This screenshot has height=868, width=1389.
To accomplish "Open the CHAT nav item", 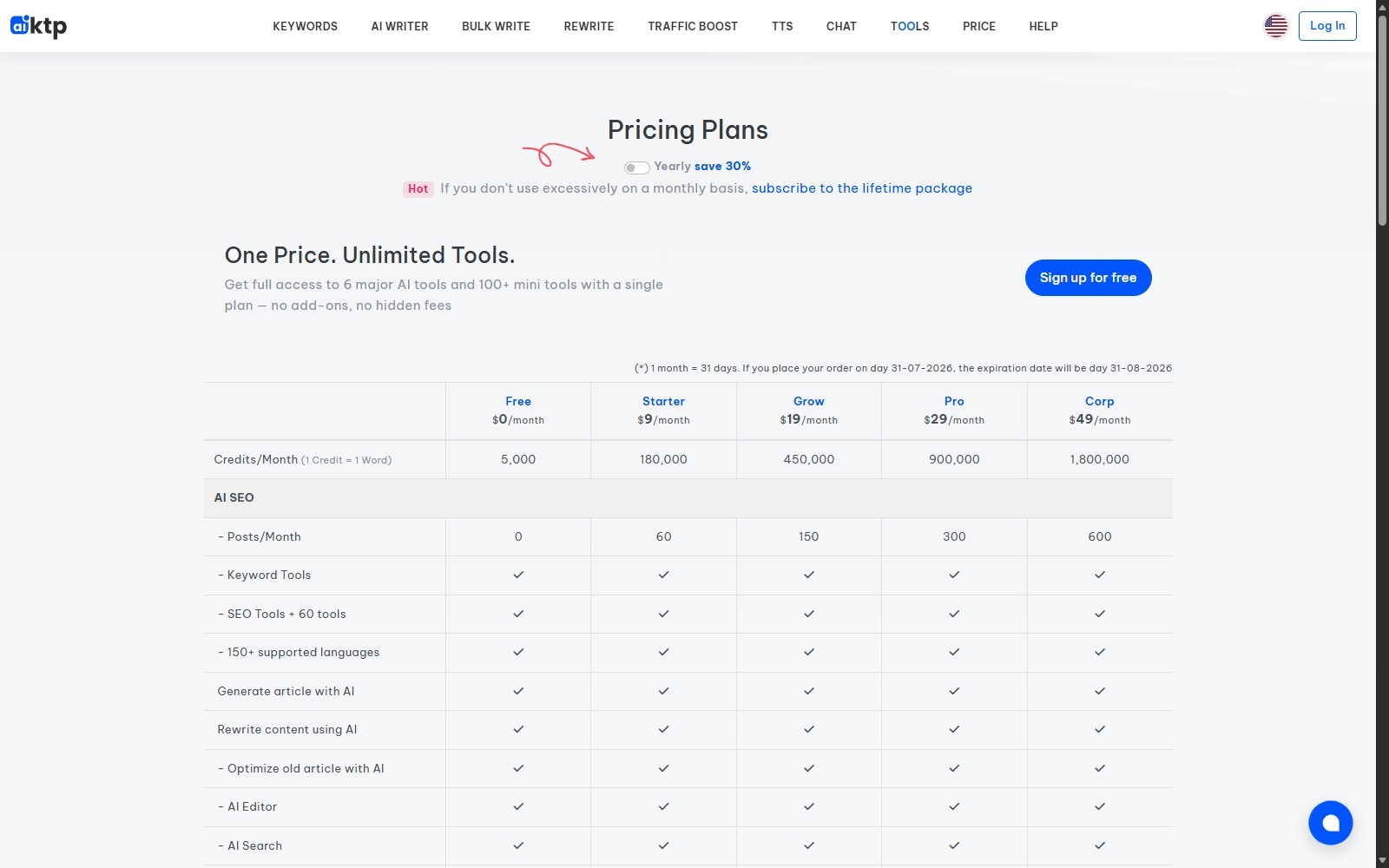I will point(841,26).
